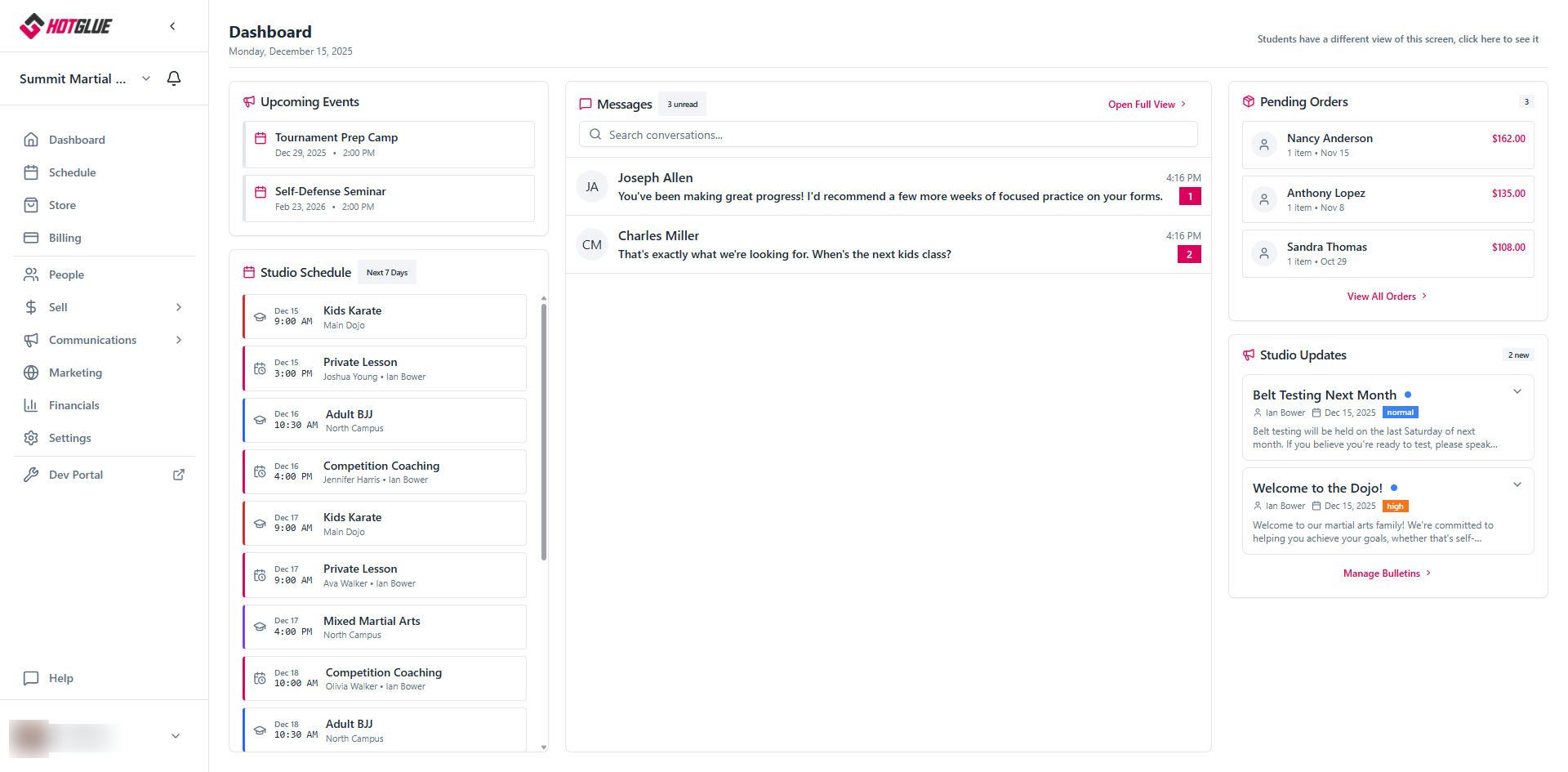Screen dimensions: 1568x772
Task: Click the conversations search field
Action: pos(888,134)
